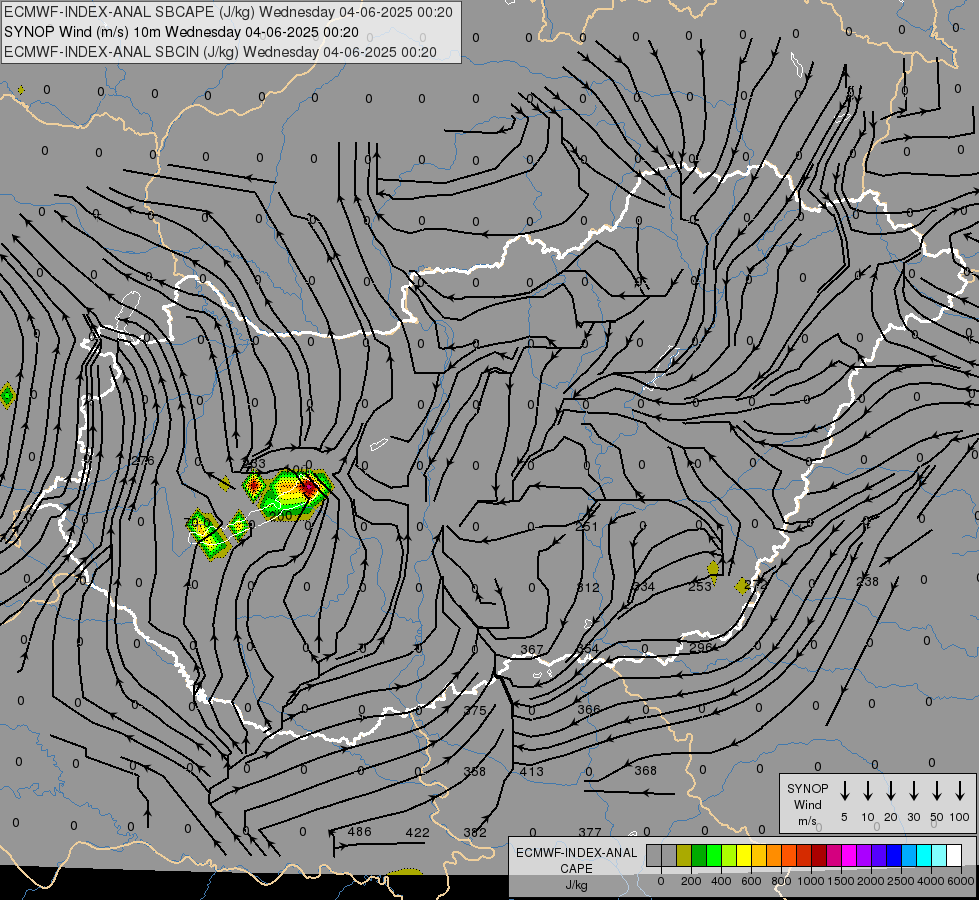This screenshot has height=900, width=979.
Task: Select the yellow CAPE legend swatch
Action: [744, 855]
